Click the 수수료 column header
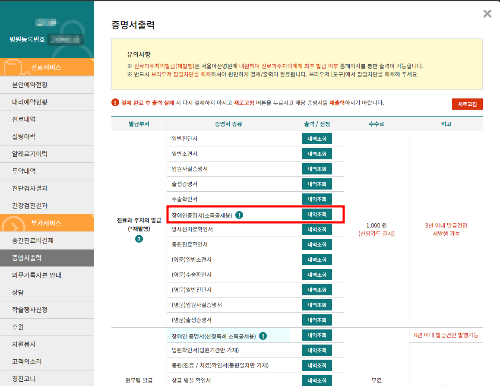 [376, 124]
